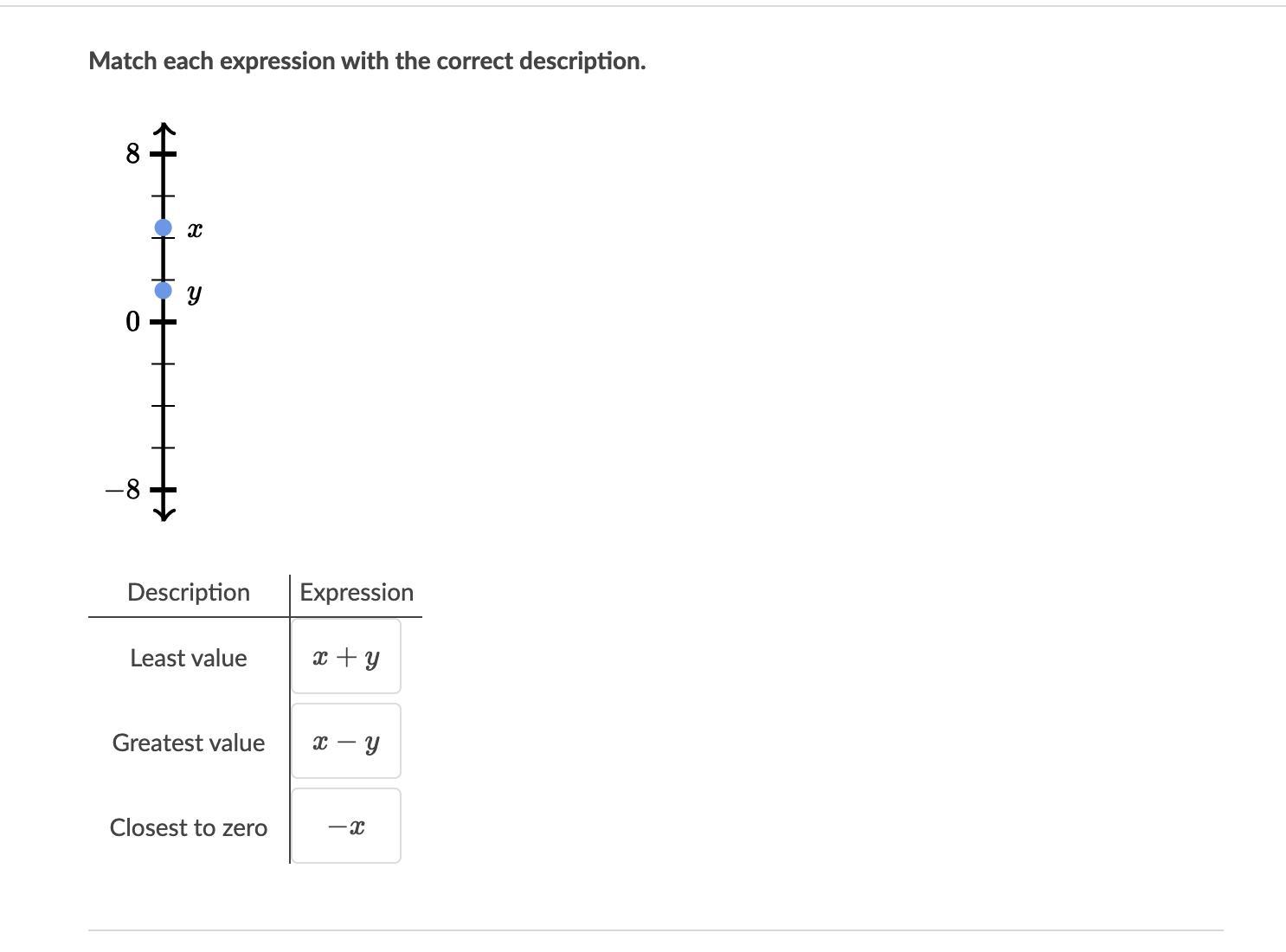Click the "Closest to zero" description row
Viewport: 1286px width, 952px height.
(189, 827)
